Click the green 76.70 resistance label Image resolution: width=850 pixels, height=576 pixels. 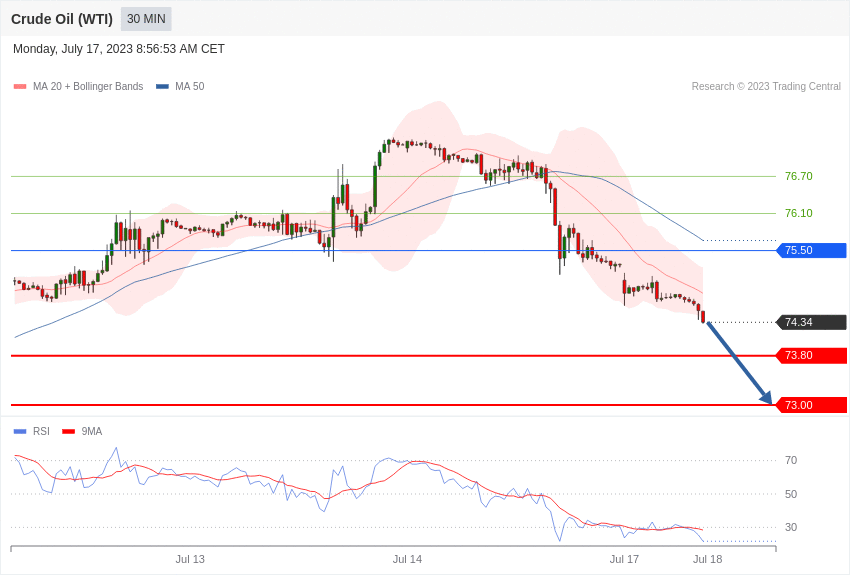coord(799,176)
